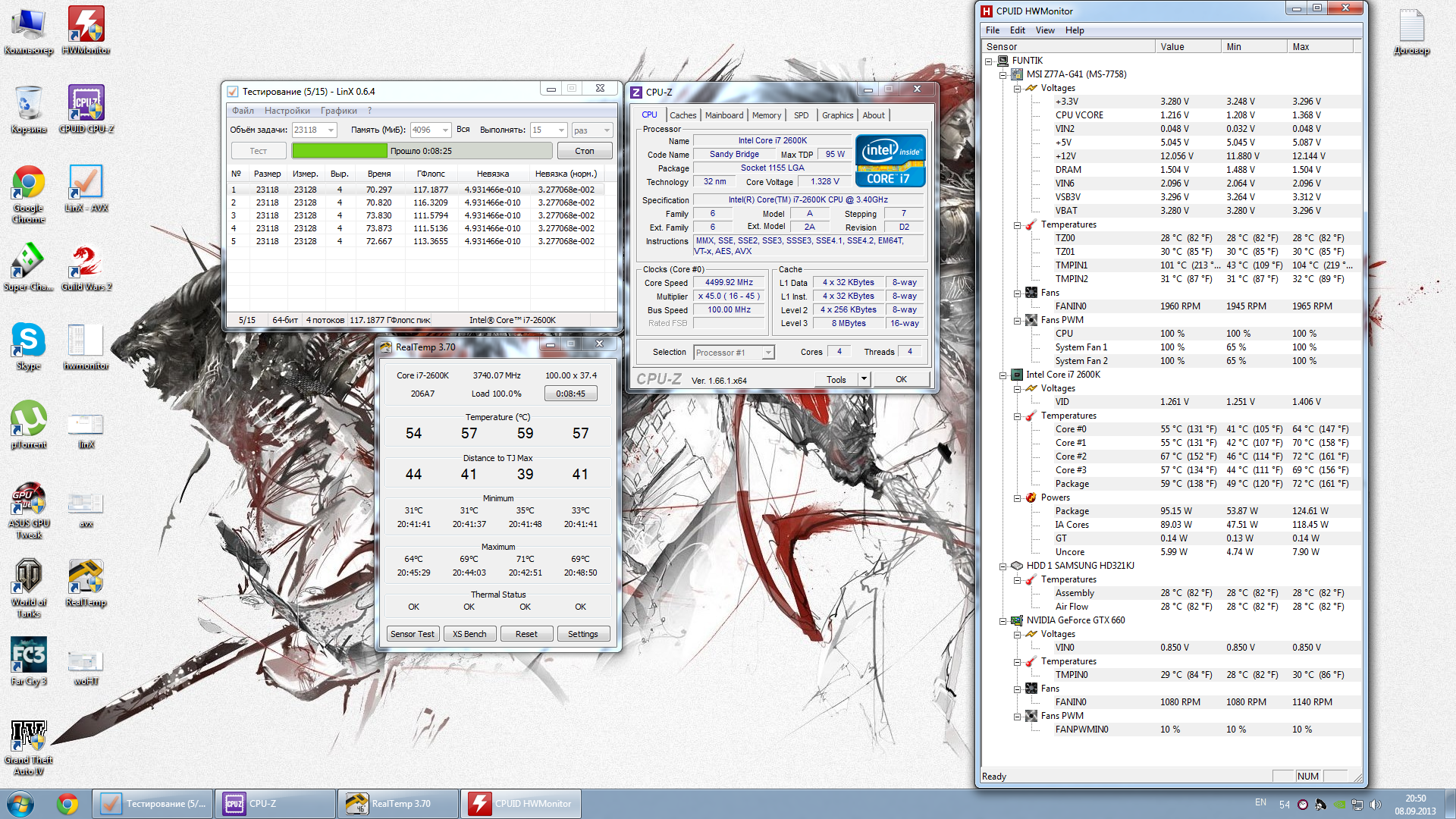
Task: Collapse the MSI Z77A-G41 tree node
Action: [1003, 74]
